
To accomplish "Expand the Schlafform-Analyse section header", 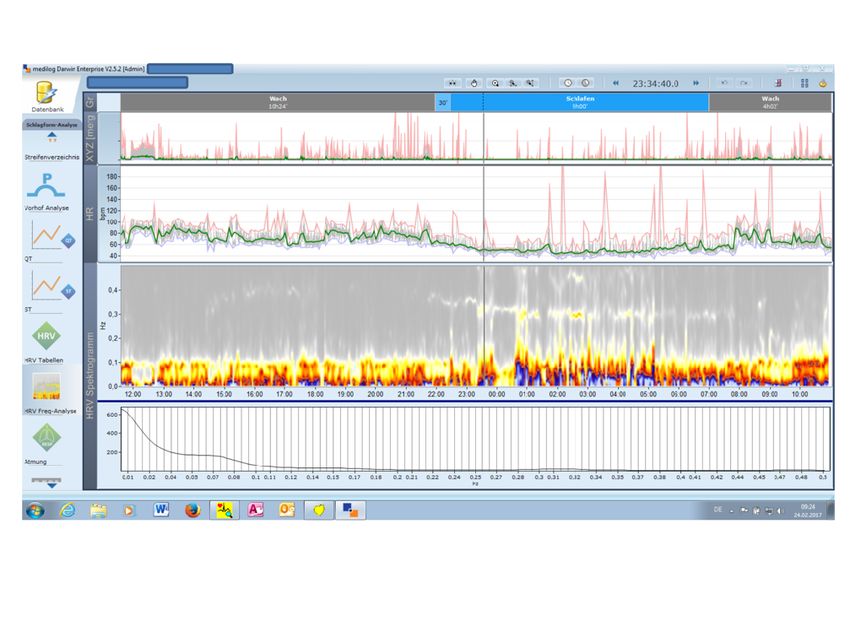I will click(x=52, y=125).
